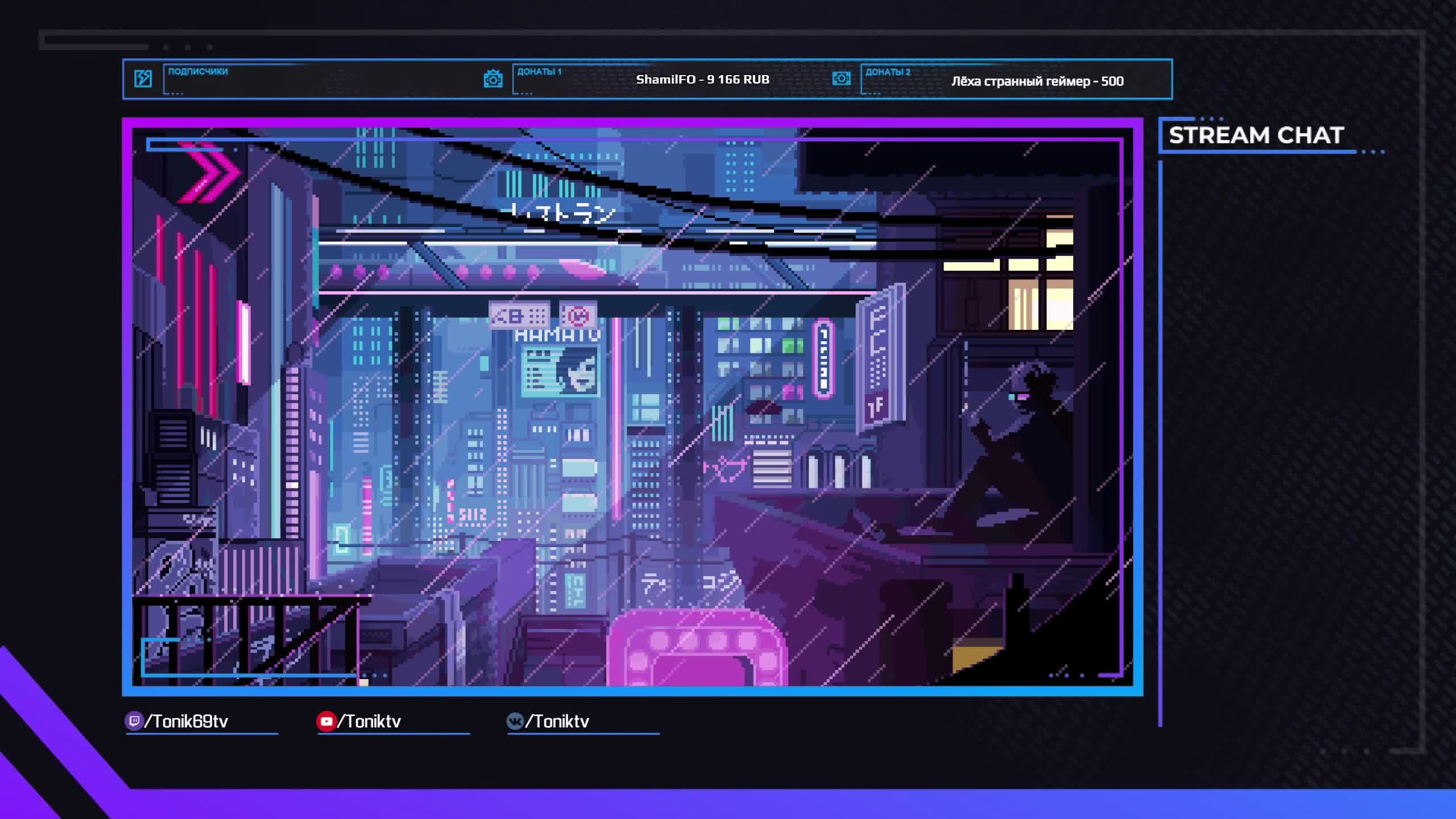Click the YouTube logo icon
The height and width of the screenshot is (819, 1456).
pyautogui.click(x=326, y=721)
